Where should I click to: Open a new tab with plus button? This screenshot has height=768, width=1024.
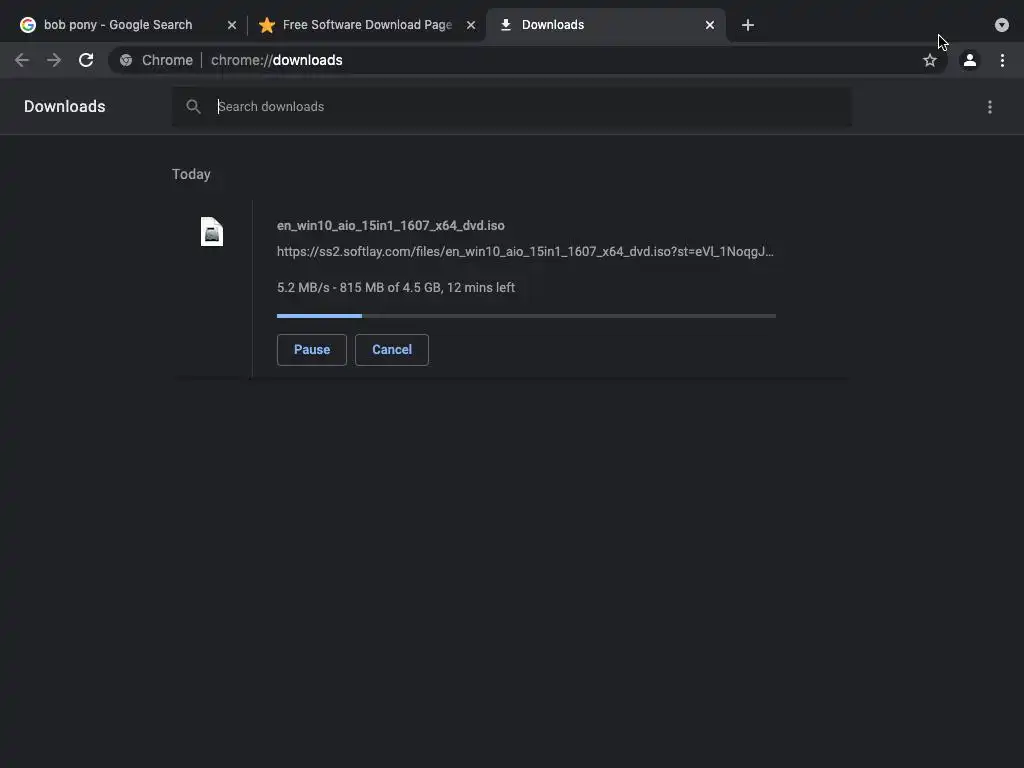(748, 25)
